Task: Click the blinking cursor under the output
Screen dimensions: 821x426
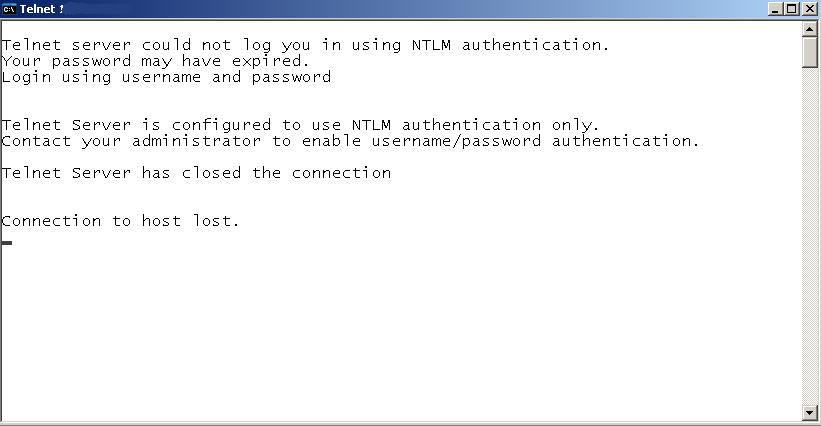Action: pyautogui.click(x=7, y=243)
